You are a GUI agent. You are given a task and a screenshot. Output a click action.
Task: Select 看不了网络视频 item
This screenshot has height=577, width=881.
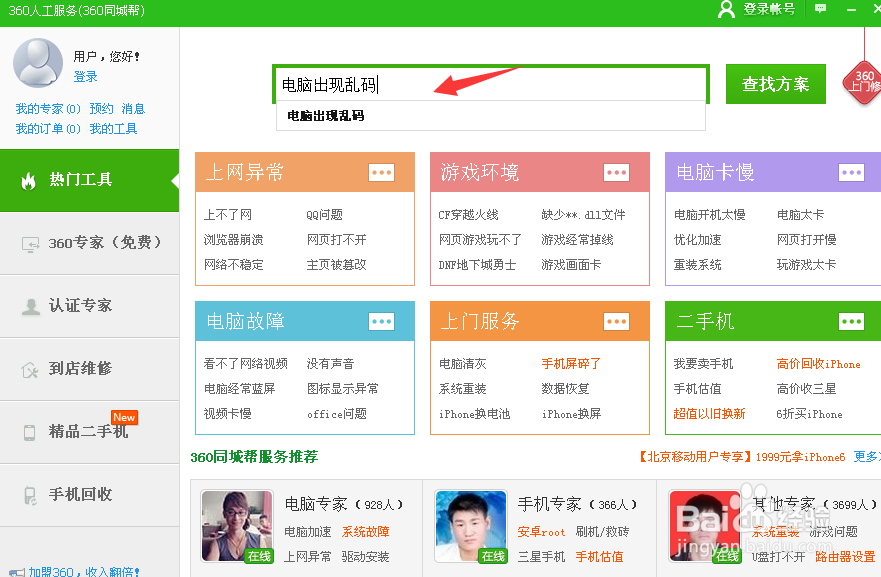[x=246, y=364]
